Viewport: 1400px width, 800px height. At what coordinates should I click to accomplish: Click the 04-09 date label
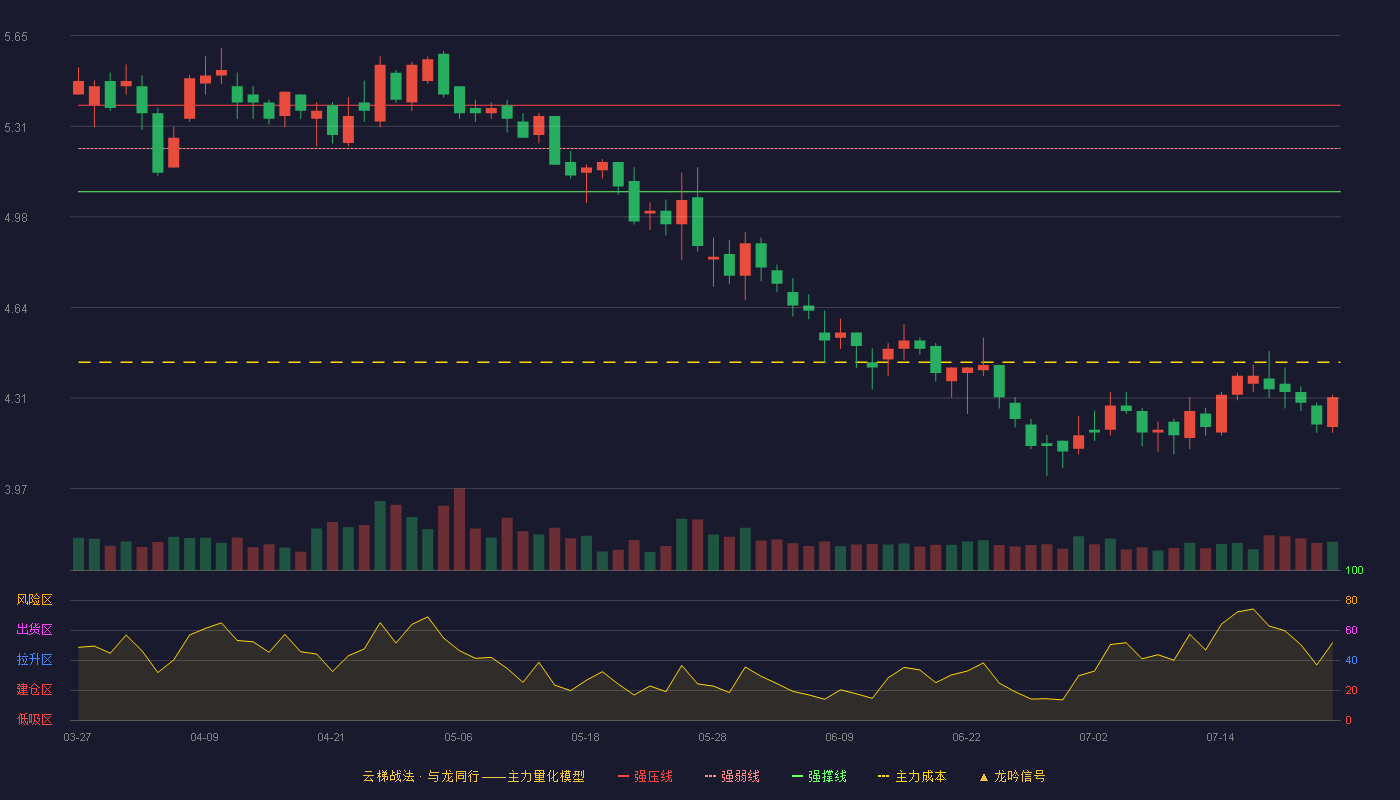tap(204, 737)
